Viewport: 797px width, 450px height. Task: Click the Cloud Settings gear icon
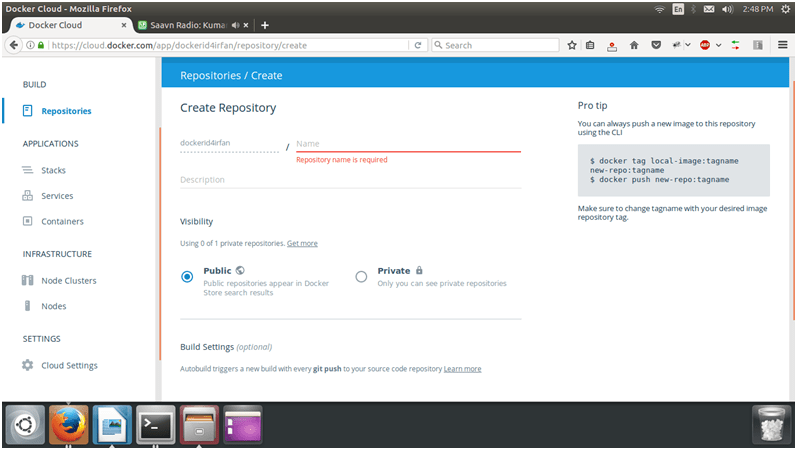click(x=27, y=365)
